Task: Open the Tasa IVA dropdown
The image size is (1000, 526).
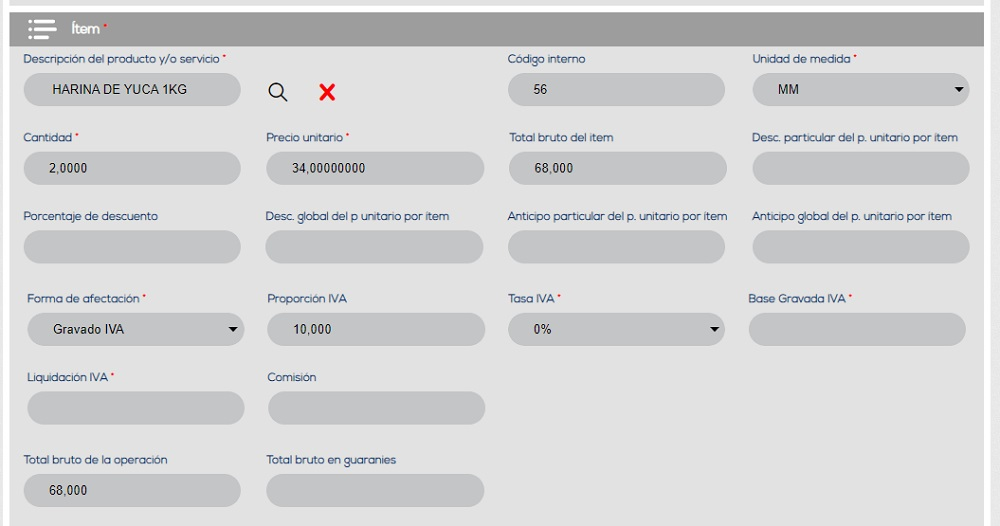Action: 616,329
